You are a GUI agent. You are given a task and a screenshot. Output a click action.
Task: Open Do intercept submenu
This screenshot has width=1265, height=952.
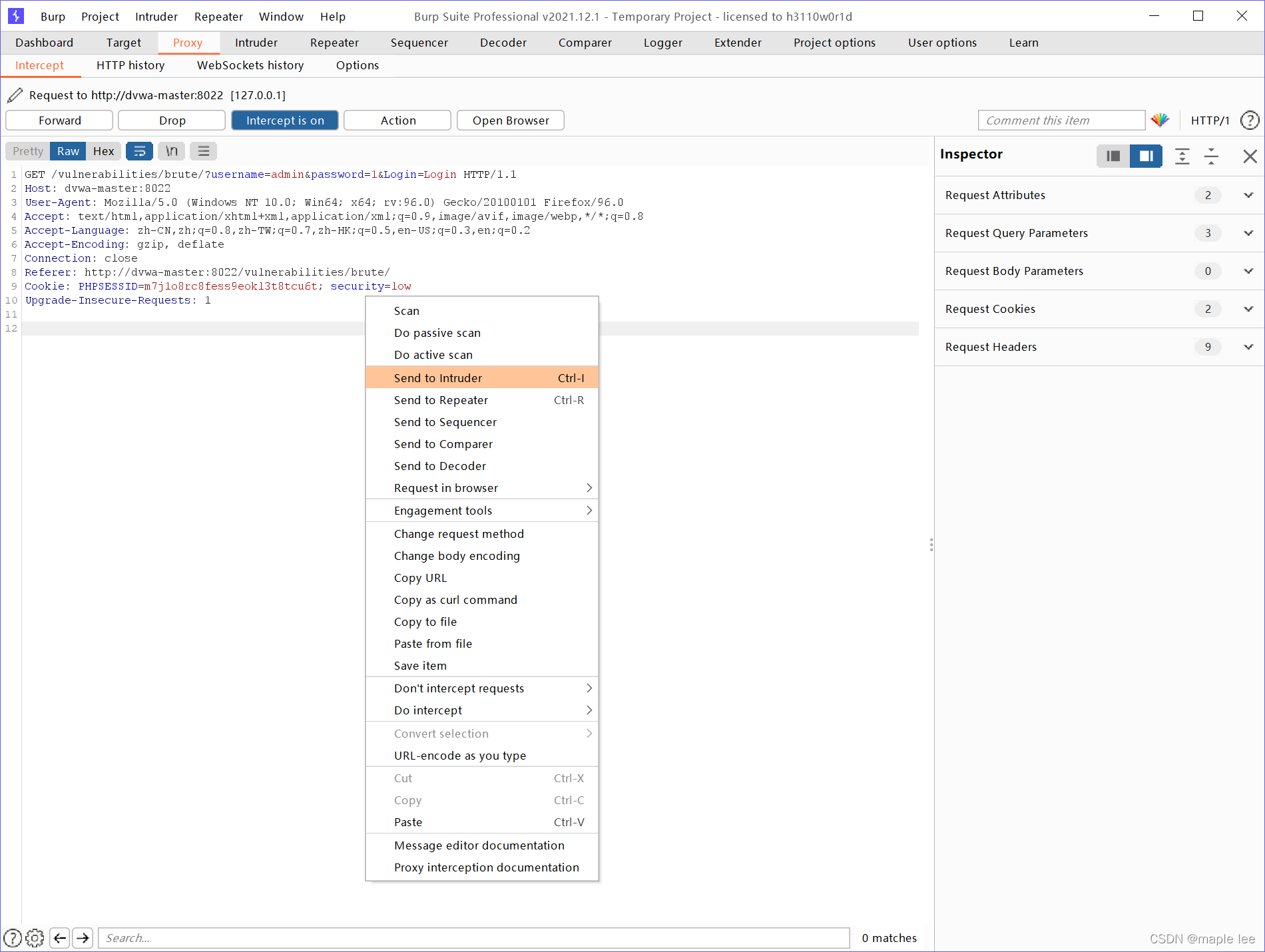coord(482,710)
